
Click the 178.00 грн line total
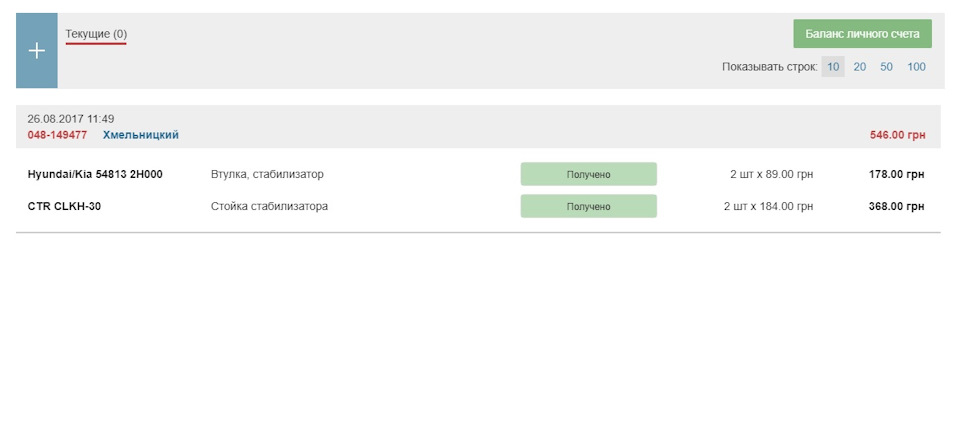(896, 174)
